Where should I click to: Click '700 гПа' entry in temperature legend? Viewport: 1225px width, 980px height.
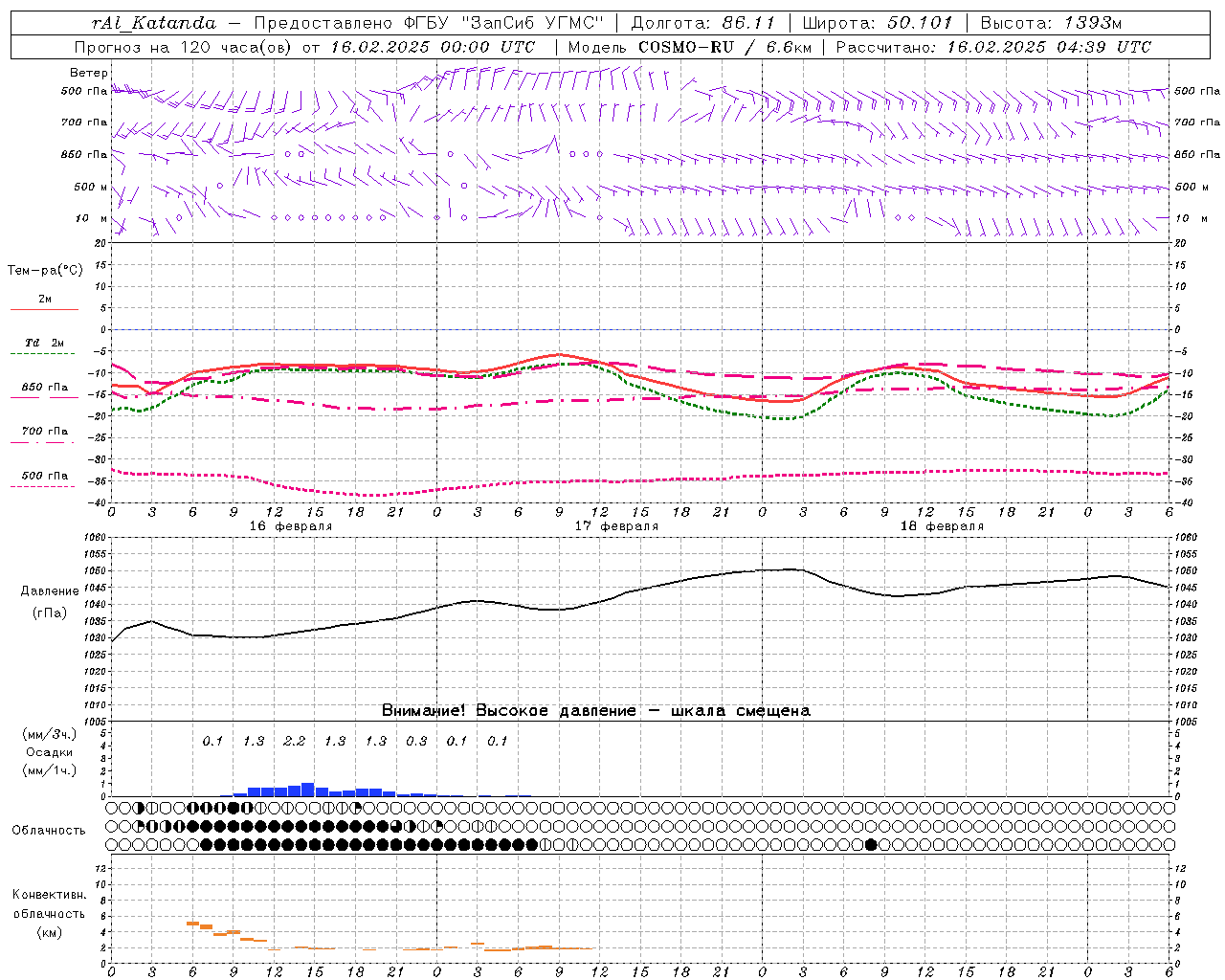(45, 432)
